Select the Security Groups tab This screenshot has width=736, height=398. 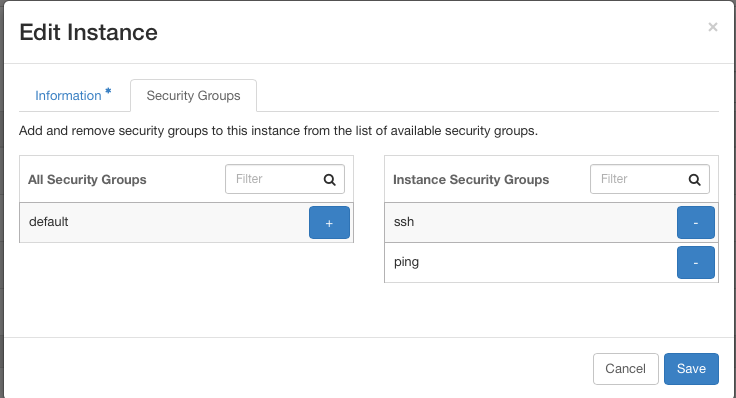193,96
